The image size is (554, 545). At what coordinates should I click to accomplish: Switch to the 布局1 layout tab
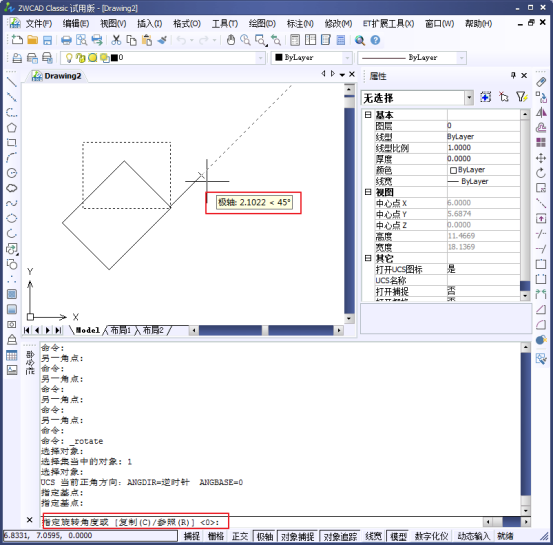120,330
